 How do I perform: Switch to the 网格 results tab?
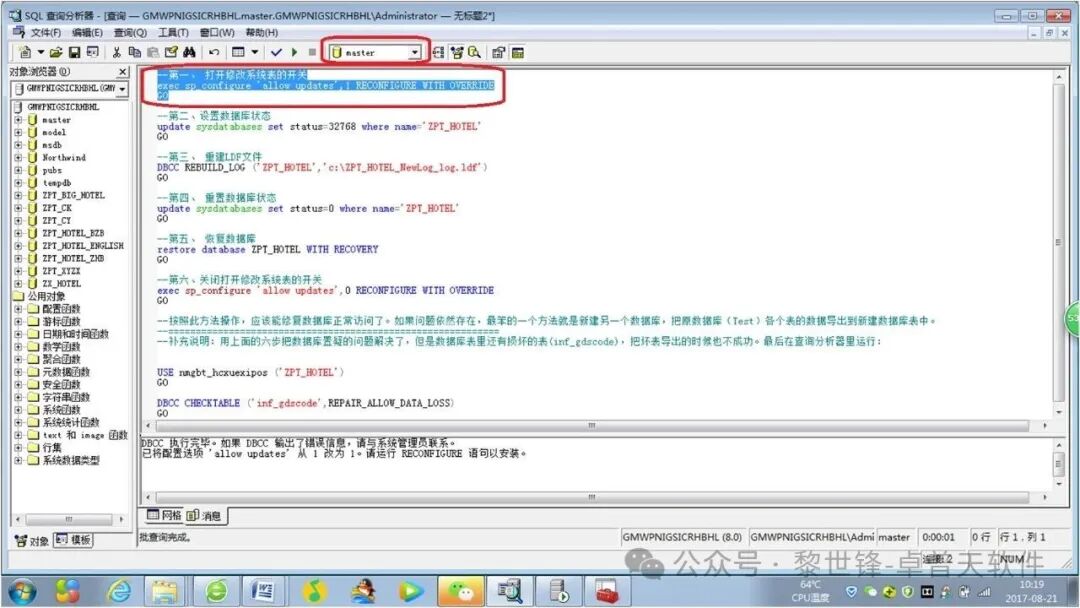pyautogui.click(x=165, y=516)
